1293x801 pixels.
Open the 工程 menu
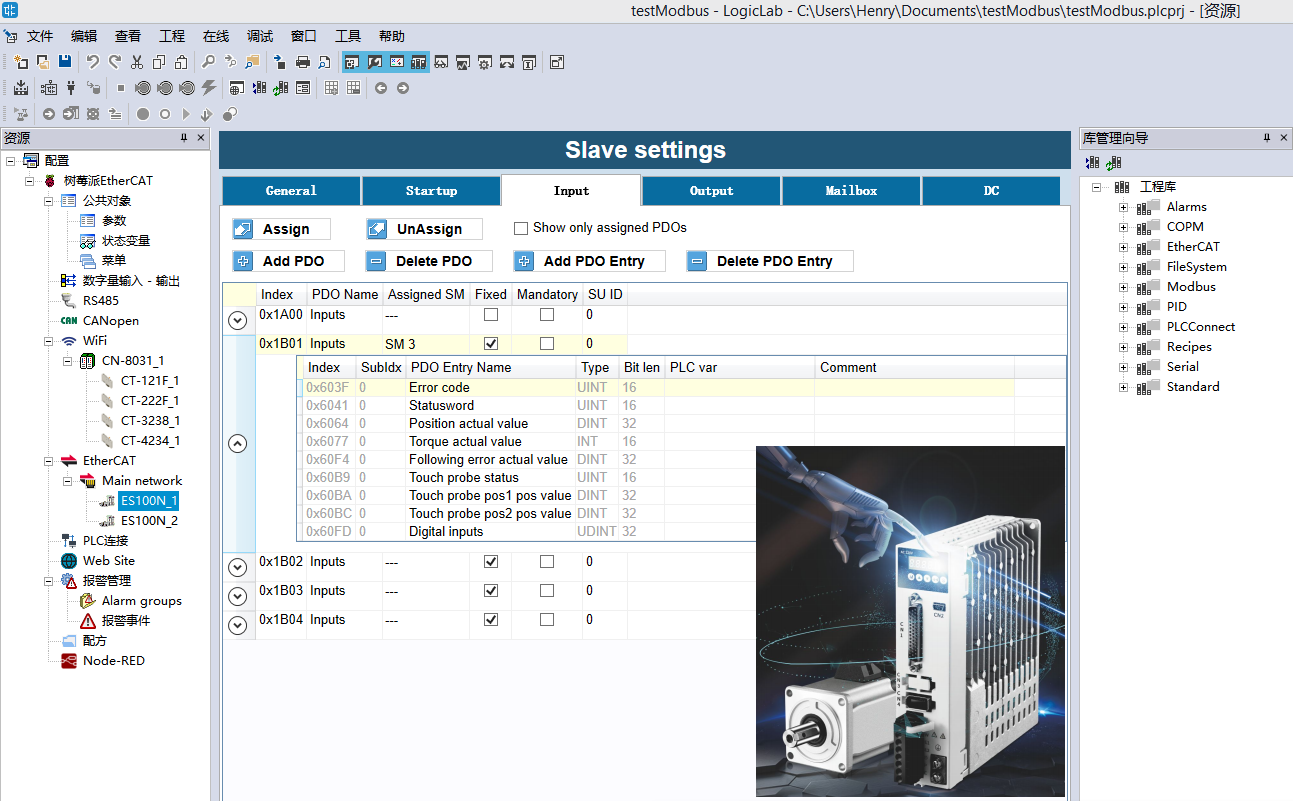pyautogui.click(x=172, y=36)
